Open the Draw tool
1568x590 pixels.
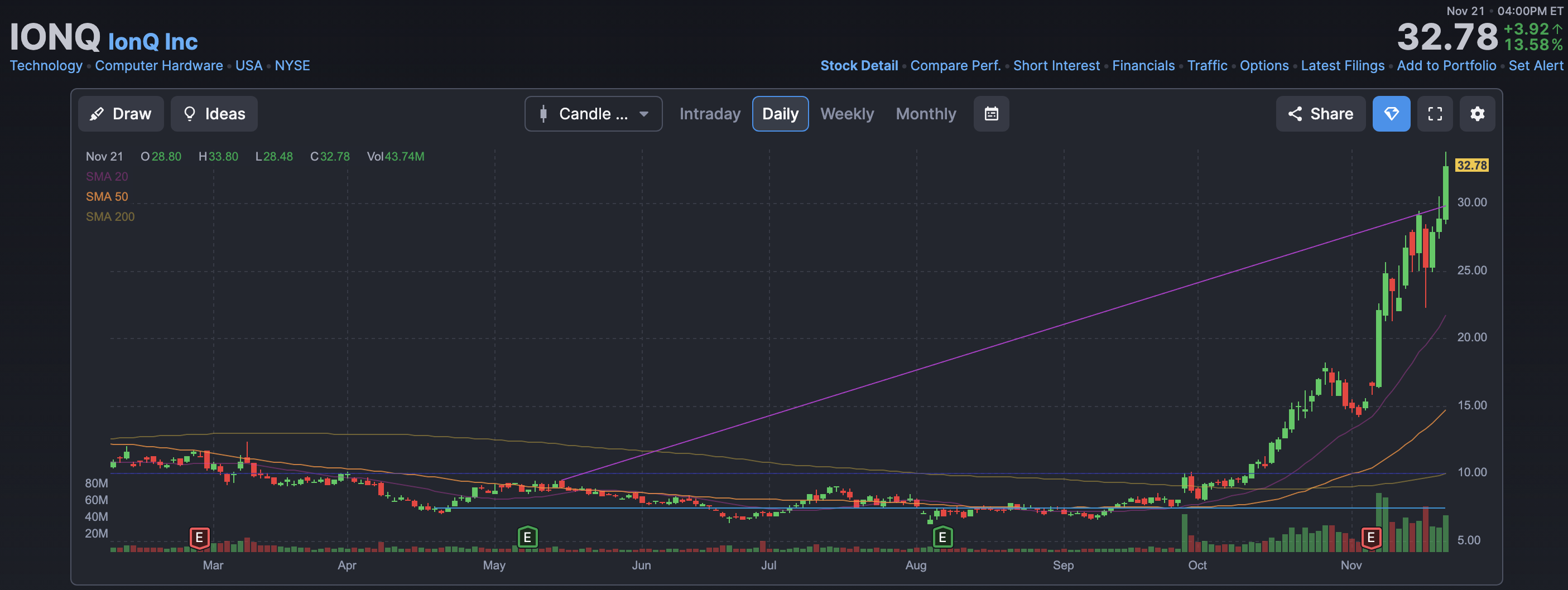pyautogui.click(x=121, y=114)
